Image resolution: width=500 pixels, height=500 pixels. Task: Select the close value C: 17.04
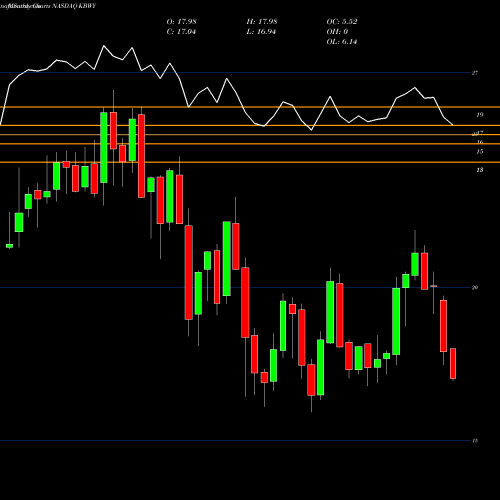pos(181,32)
